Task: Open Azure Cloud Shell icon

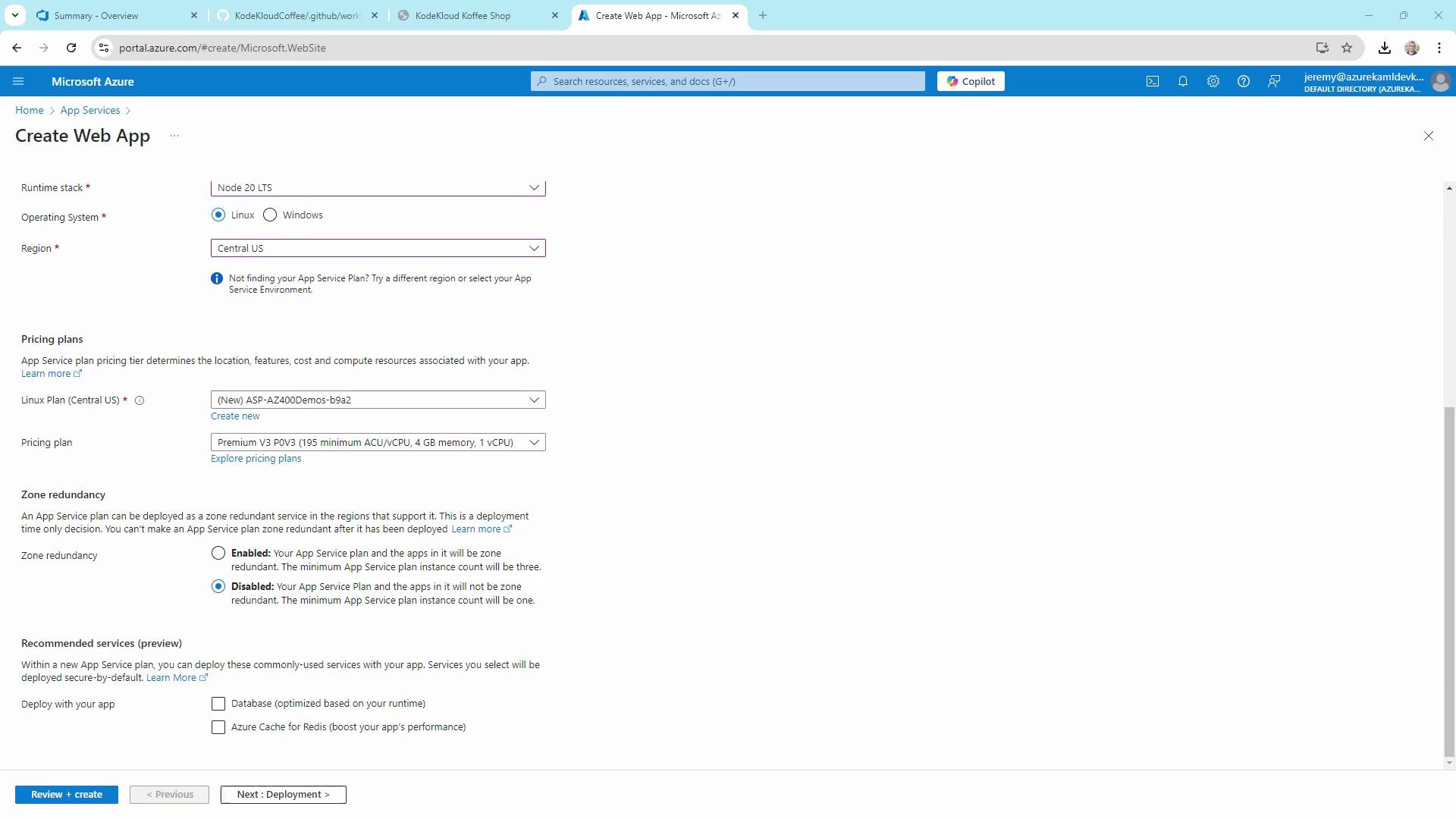Action: [x=1152, y=81]
